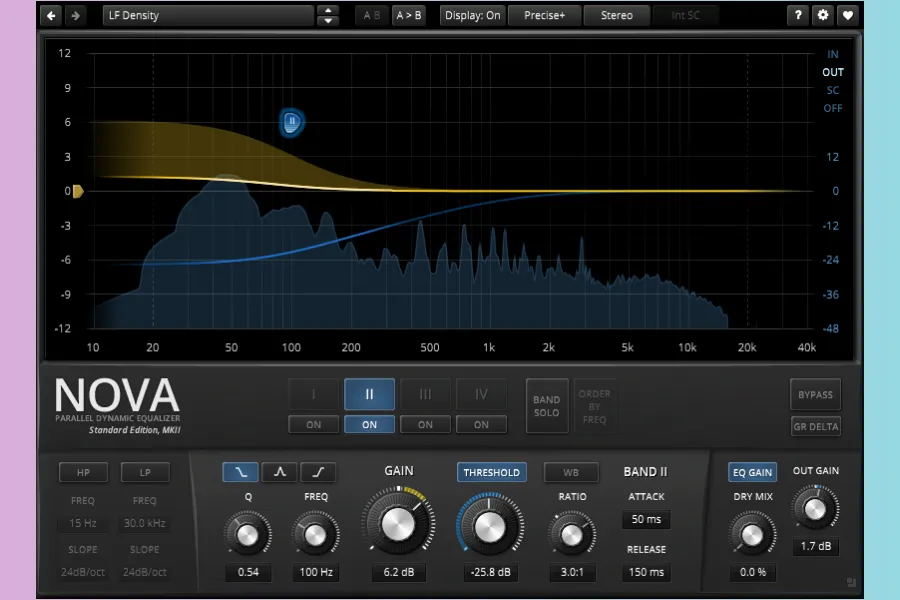This screenshot has width=900, height=600.
Task: Select the Band IV tab
Action: pyautogui.click(x=482, y=394)
